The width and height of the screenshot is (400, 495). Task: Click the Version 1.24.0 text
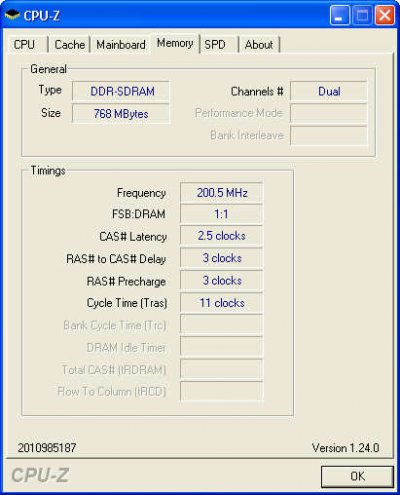pyautogui.click(x=345, y=448)
